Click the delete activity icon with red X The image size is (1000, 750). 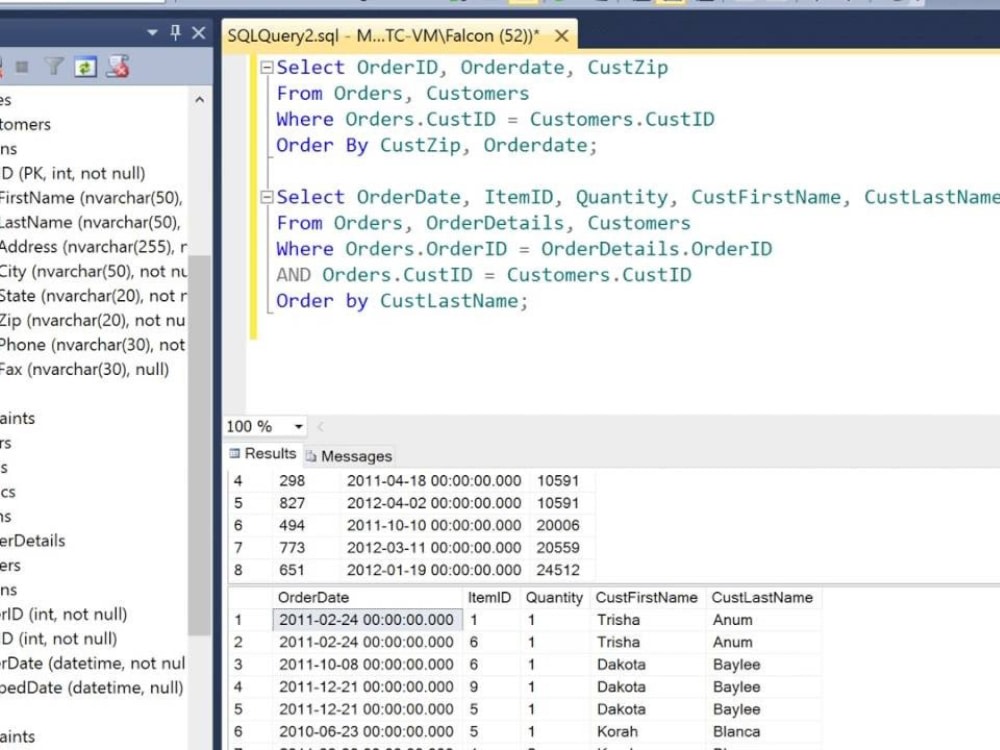pos(118,66)
